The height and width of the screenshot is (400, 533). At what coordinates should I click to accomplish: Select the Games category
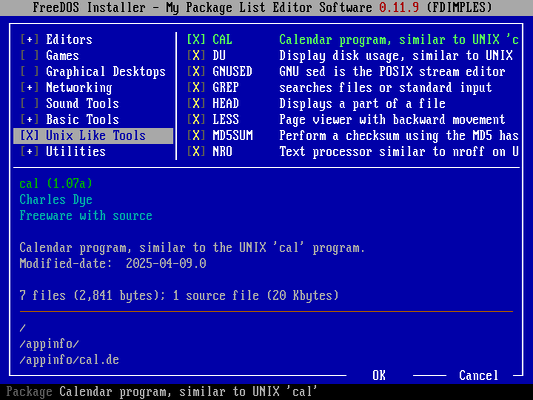pos(63,56)
